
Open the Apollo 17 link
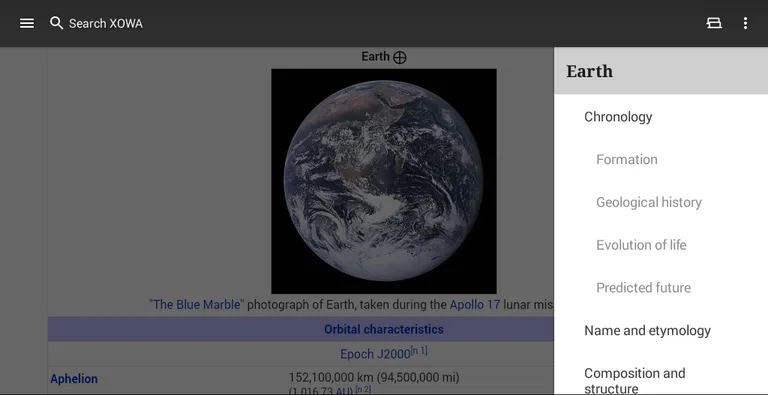click(475, 304)
